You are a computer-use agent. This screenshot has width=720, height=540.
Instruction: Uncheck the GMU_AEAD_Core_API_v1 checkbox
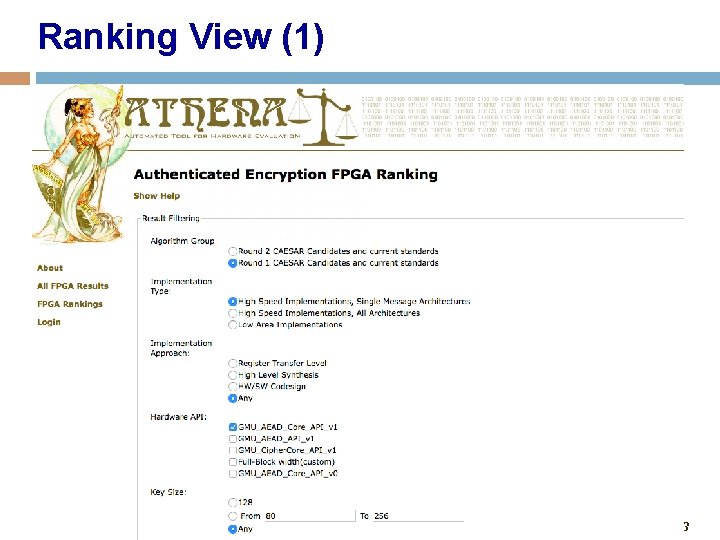pos(233,427)
